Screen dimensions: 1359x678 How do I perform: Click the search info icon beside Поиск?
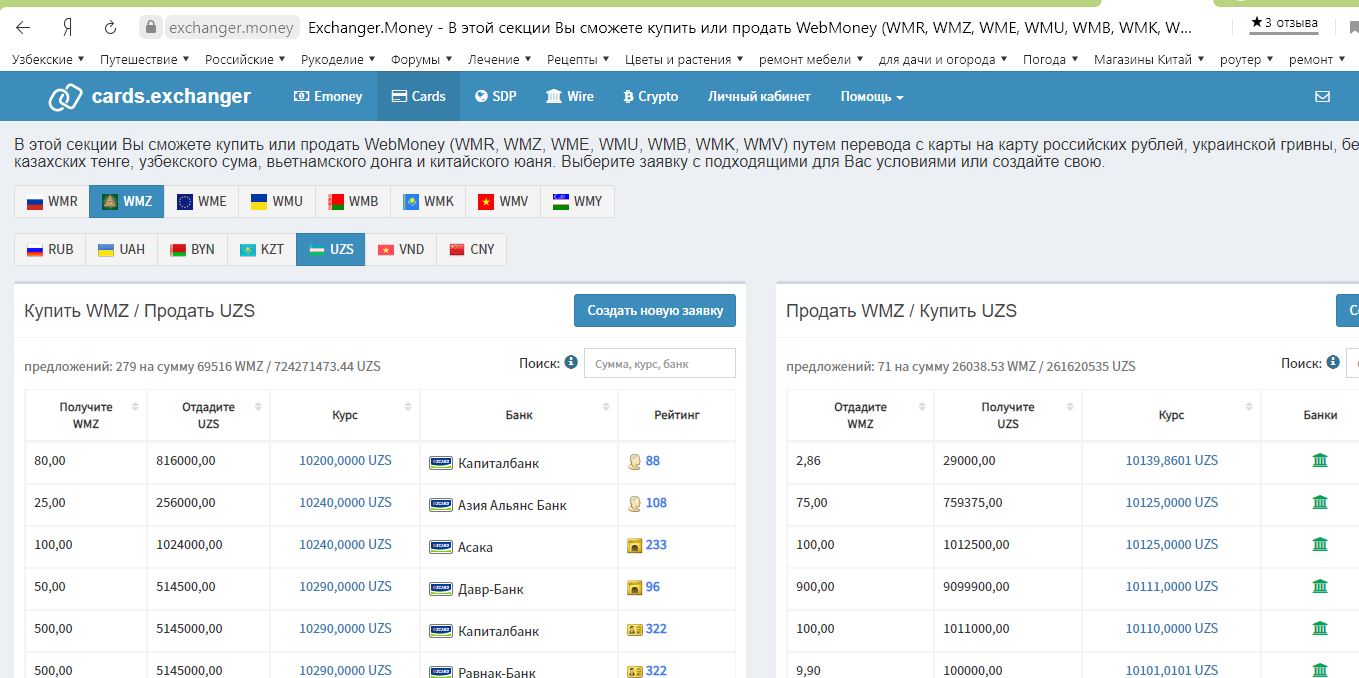571,363
